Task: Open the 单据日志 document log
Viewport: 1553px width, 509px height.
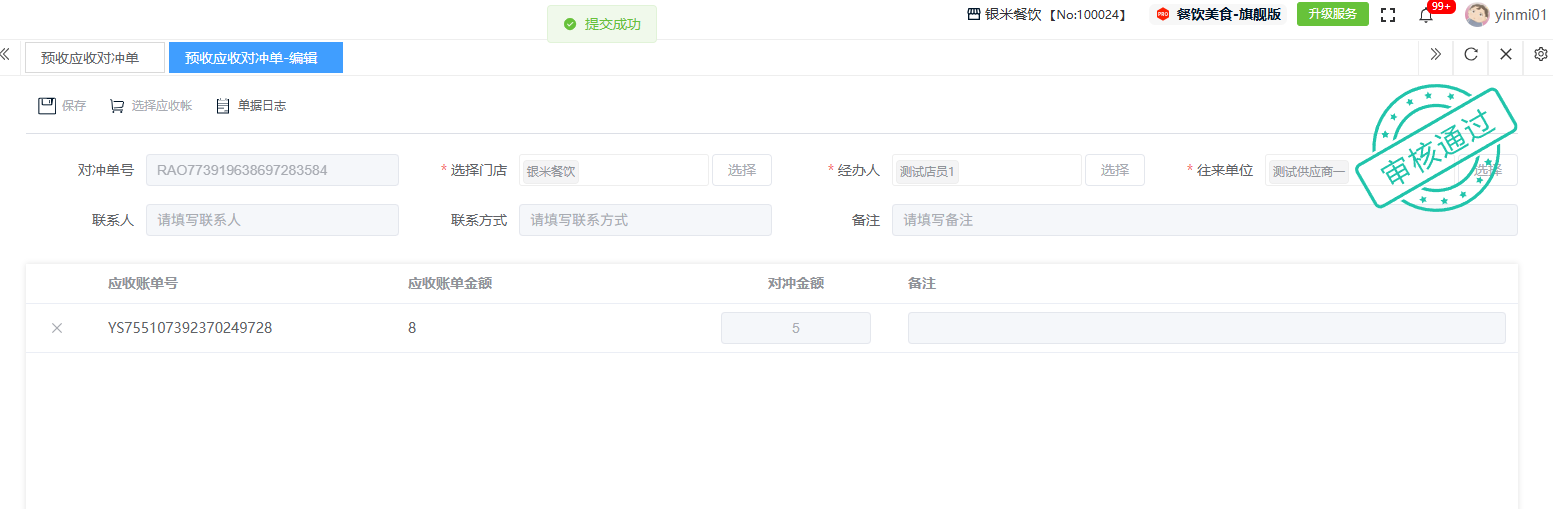Action: [223, 106]
